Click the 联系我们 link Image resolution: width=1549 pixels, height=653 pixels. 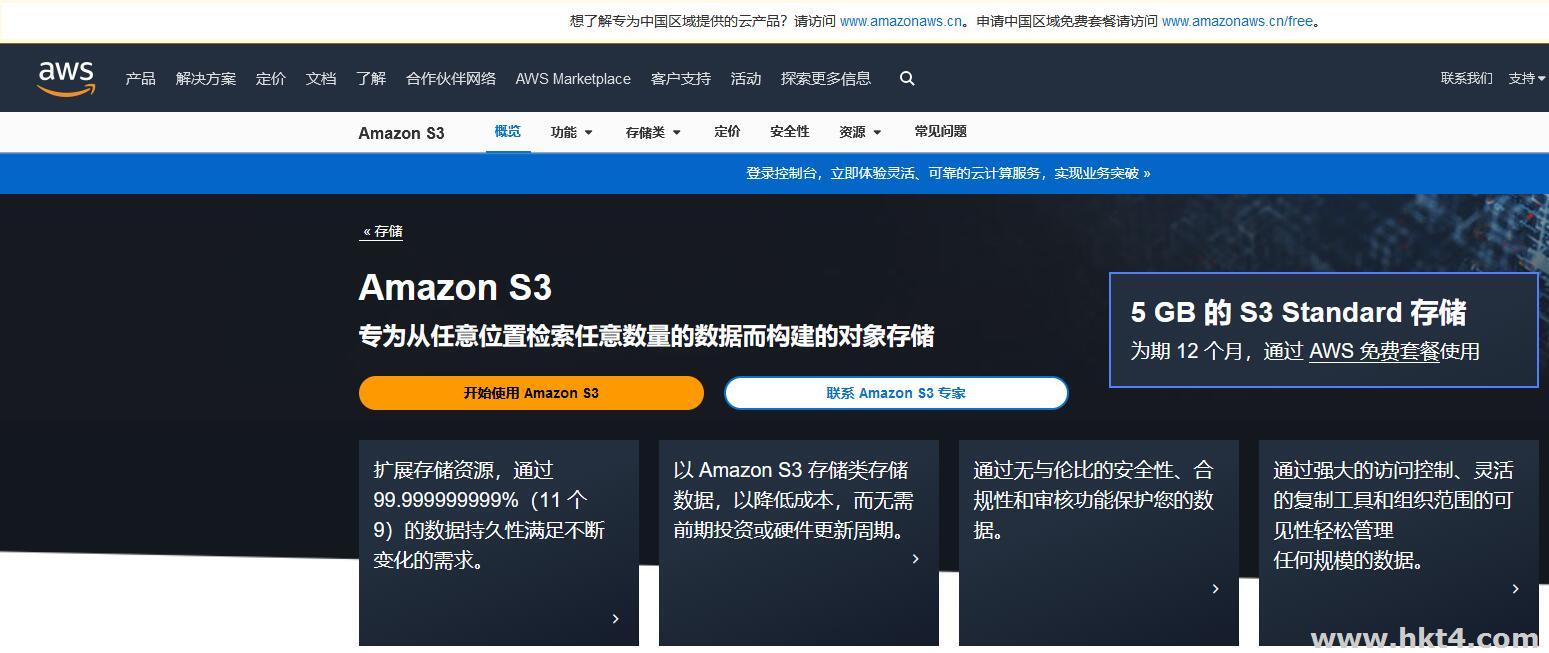1467,78
